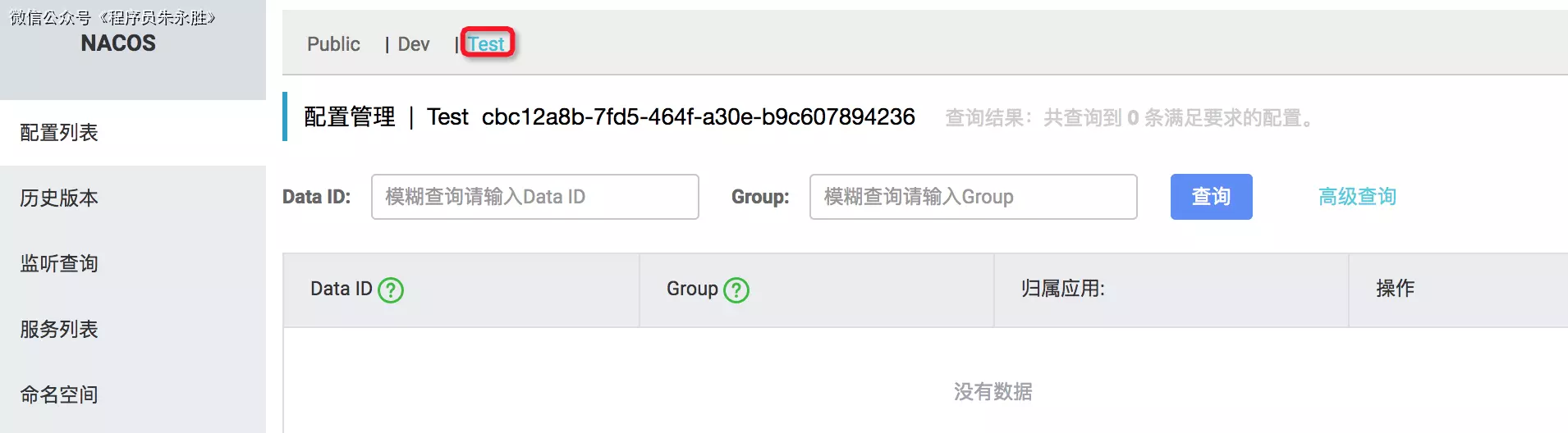Focus the Data ID search input
Viewport: 1568px width, 433px height.
534,197
